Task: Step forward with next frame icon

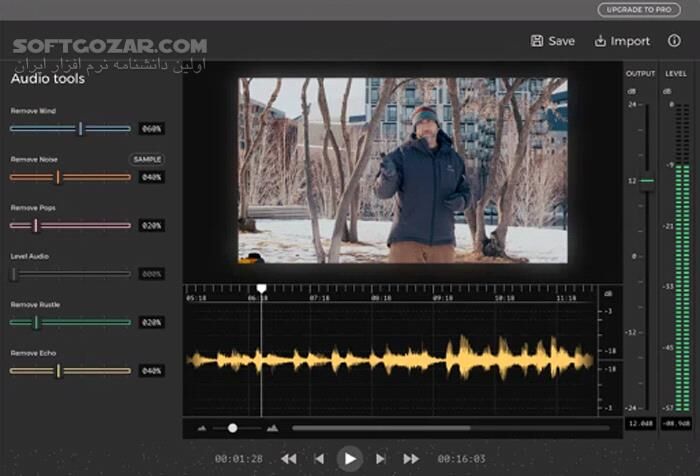Action: [x=381, y=458]
